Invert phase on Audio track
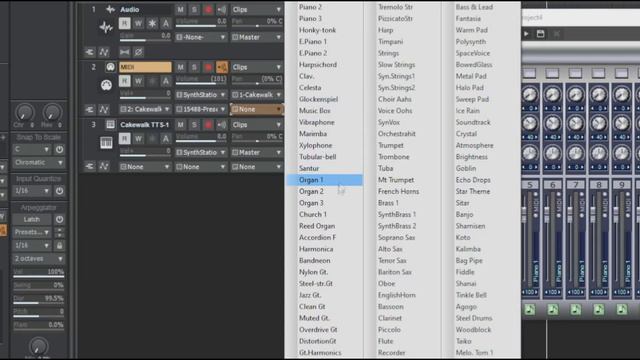Viewport: 640px width, 360px height. [138, 52]
